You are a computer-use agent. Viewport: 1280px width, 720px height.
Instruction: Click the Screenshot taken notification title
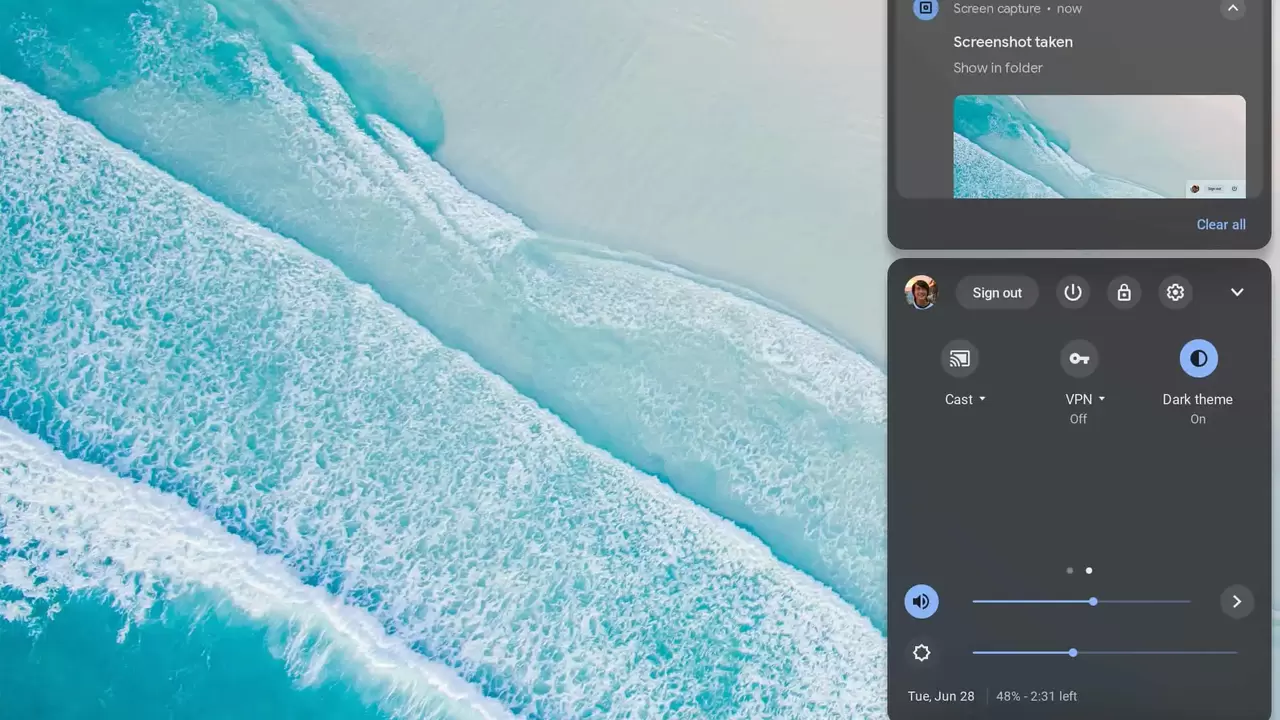click(x=1013, y=42)
